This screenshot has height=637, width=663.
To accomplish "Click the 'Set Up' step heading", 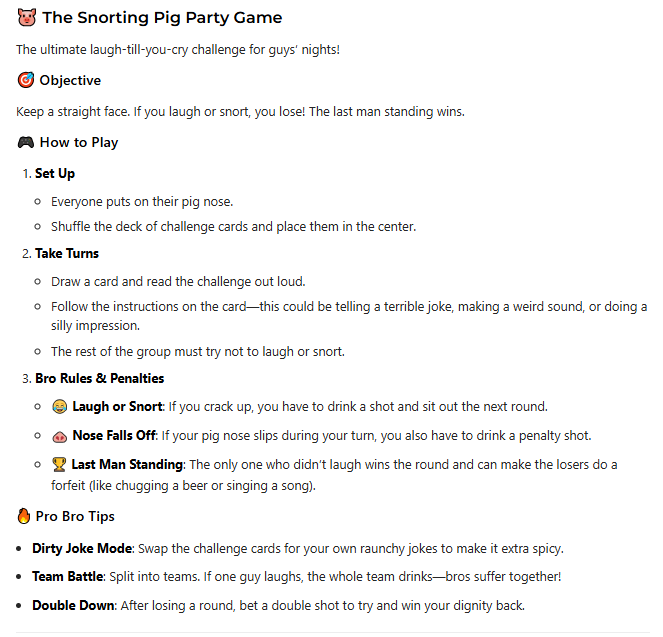I will pyautogui.click(x=55, y=173).
